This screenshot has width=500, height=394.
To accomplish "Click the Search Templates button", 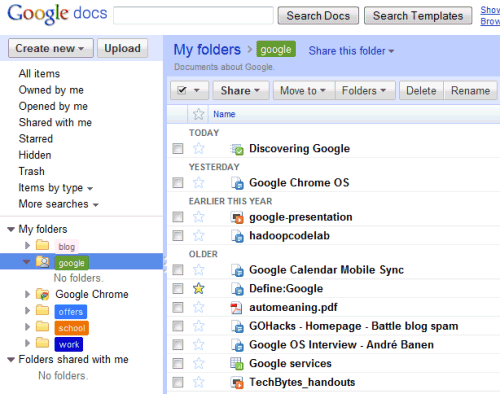I will coord(418,16).
